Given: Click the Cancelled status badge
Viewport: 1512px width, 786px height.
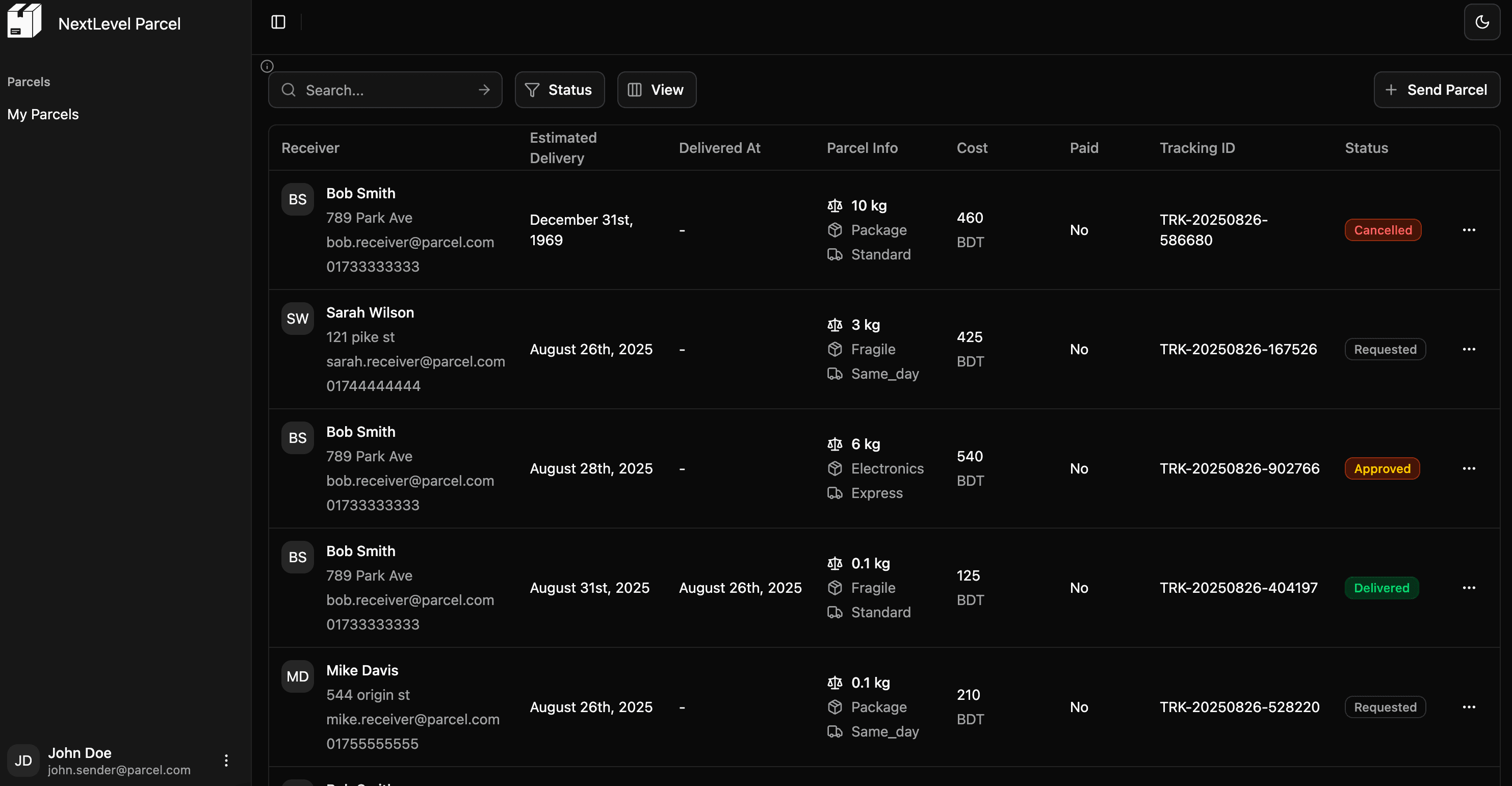Looking at the screenshot, I should 1383,230.
